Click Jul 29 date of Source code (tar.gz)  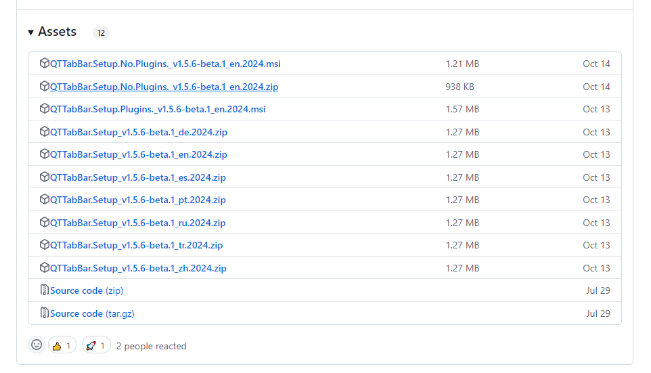(598, 313)
